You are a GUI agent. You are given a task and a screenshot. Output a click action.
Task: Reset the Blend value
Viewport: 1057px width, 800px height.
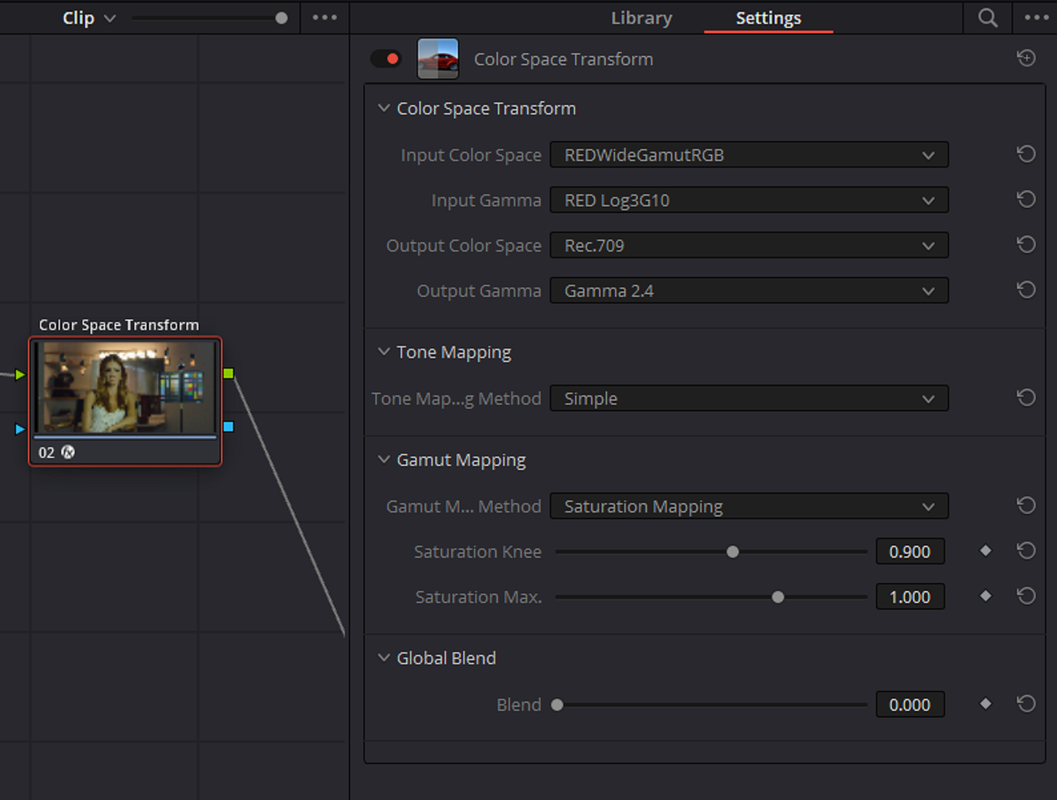coord(1026,704)
